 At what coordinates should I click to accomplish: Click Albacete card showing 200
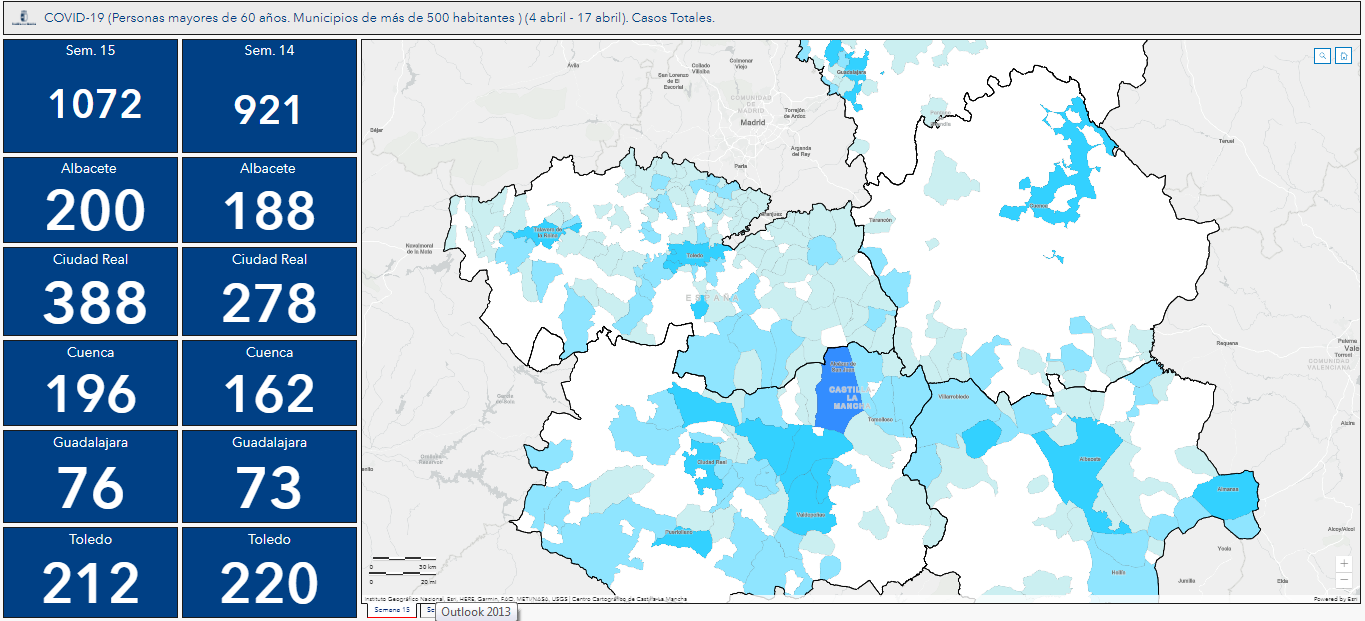click(x=90, y=200)
